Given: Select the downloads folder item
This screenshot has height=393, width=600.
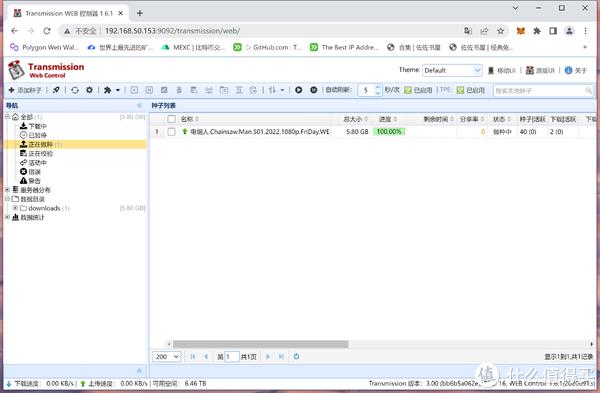Looking at the screenshot, I should tap(44, 208).
